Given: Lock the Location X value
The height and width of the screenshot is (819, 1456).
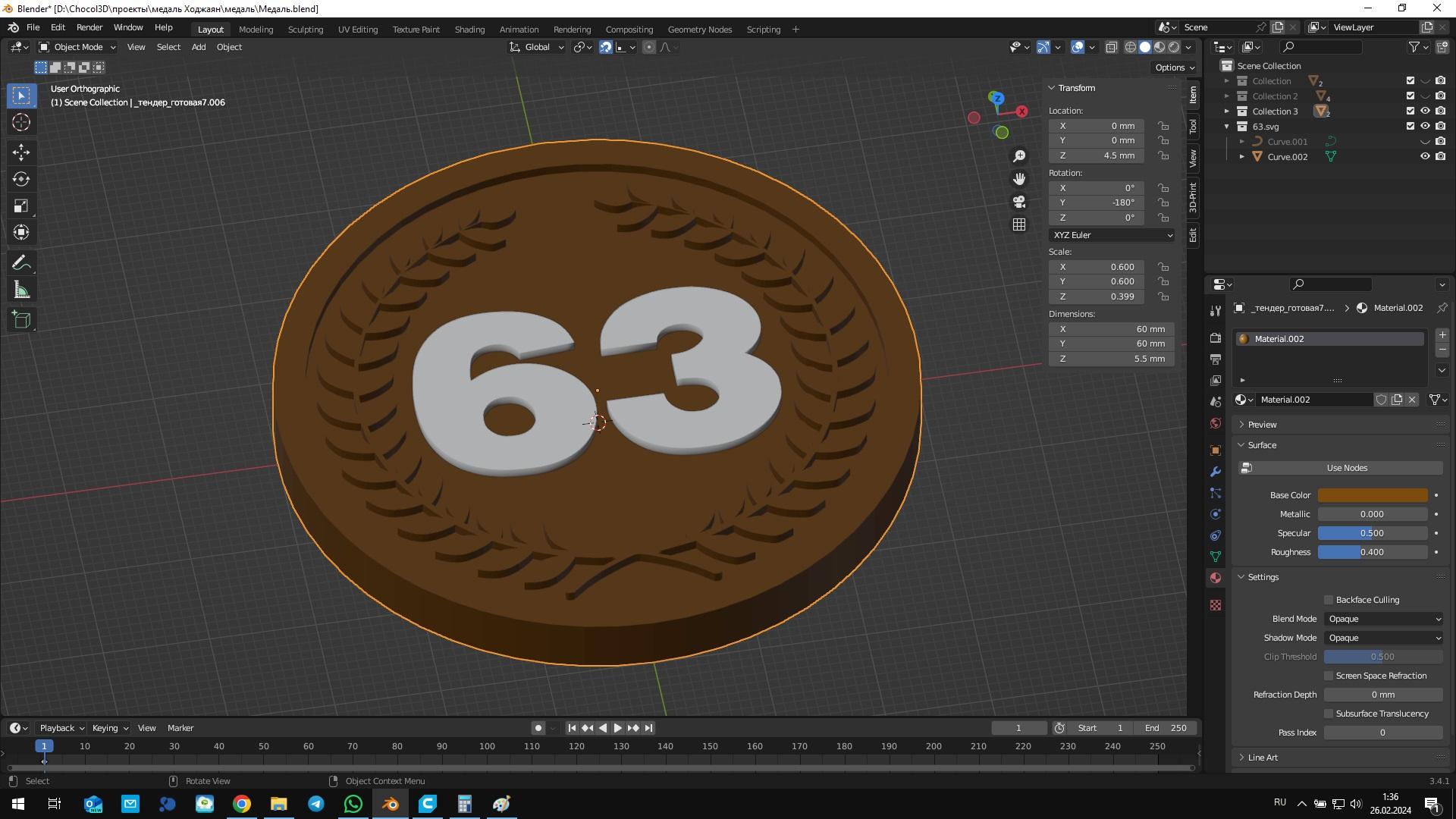Looking at the screenshot, I should coord(1163,126).
